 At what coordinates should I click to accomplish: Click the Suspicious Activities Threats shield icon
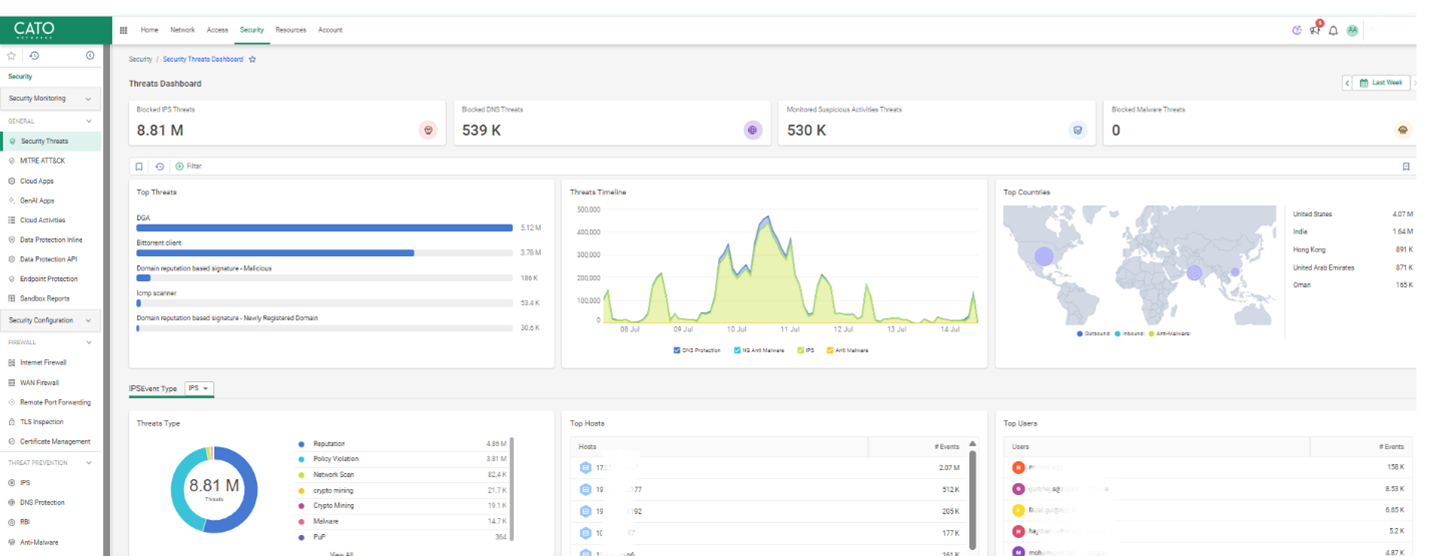[1078, 130]
